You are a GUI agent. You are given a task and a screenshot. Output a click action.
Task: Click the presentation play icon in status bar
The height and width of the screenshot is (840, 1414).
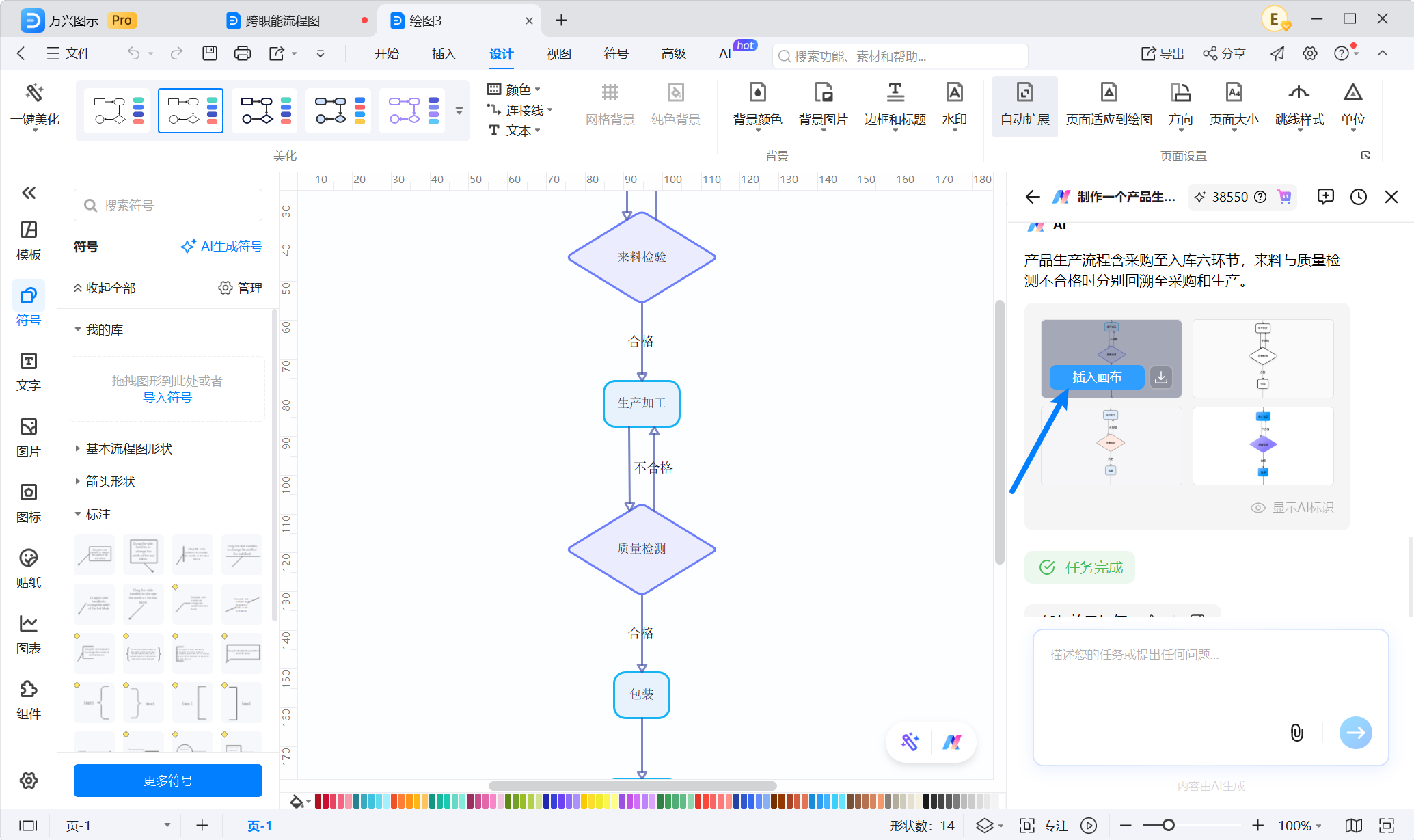pyautogui.click(x=1089, y=826)
